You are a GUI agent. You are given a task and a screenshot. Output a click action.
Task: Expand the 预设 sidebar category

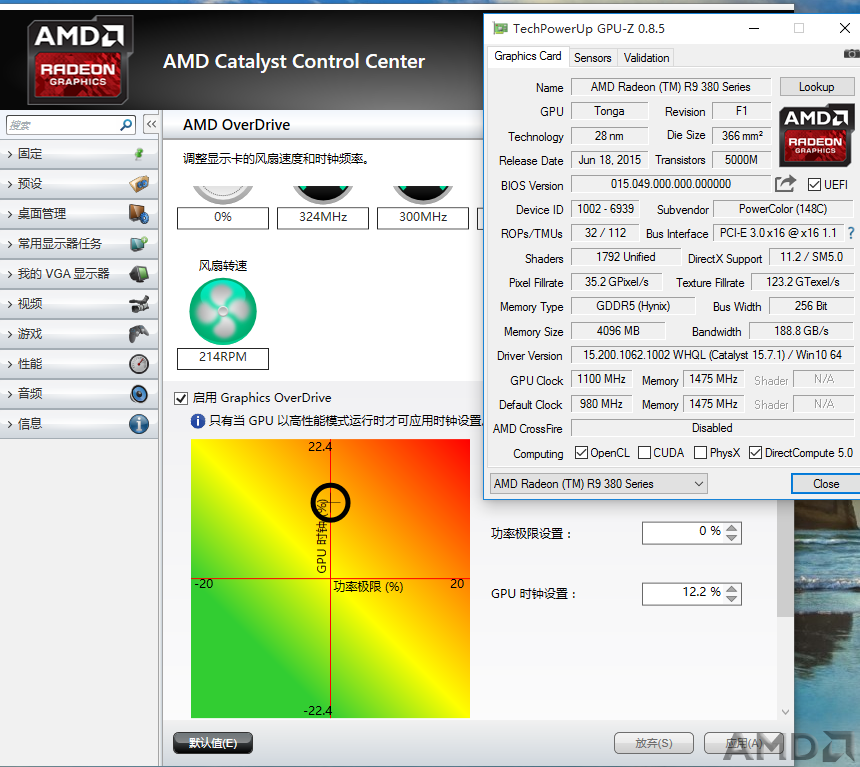79,183
